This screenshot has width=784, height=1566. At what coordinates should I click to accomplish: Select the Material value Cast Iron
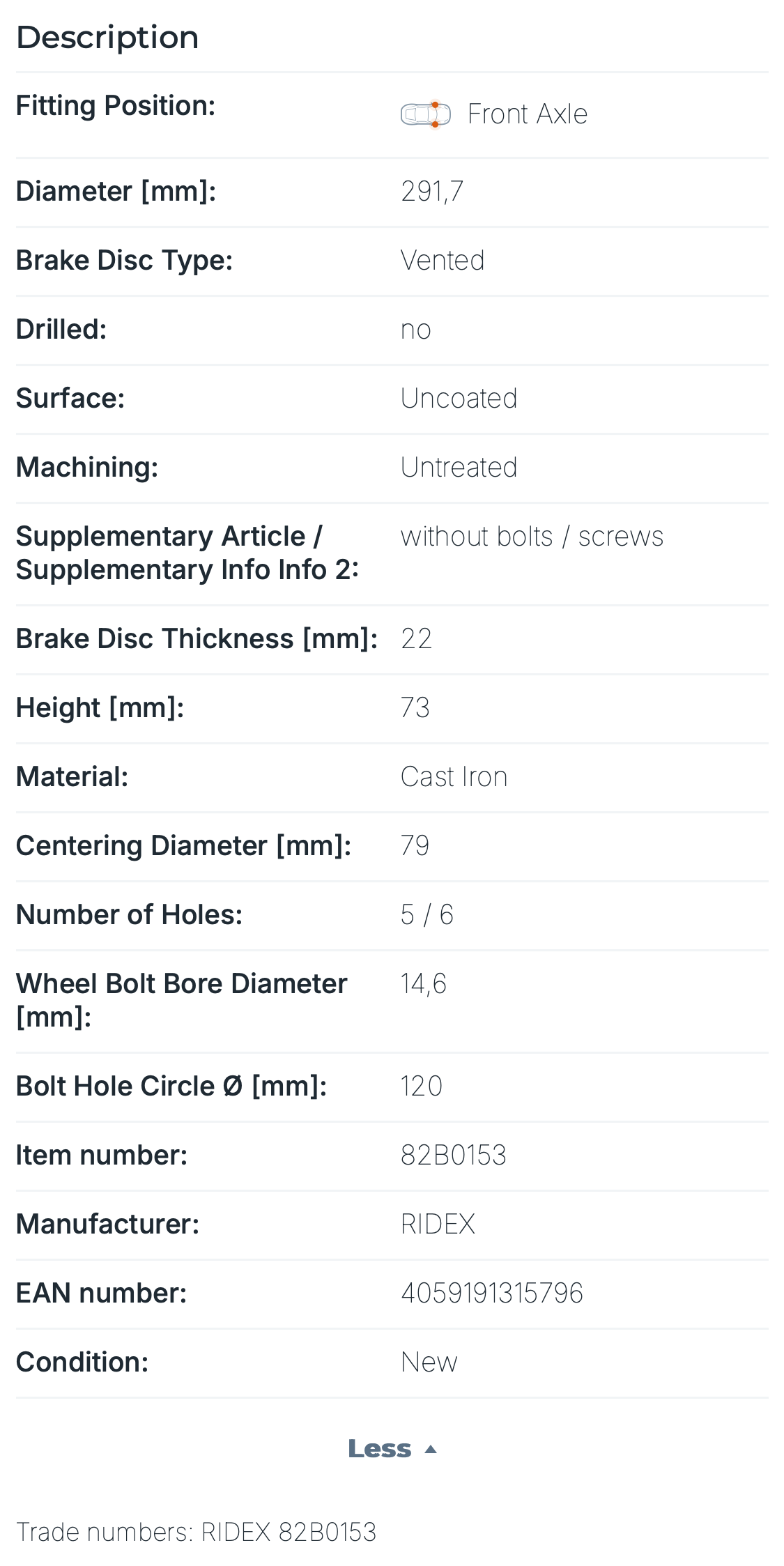coord(454,776)
